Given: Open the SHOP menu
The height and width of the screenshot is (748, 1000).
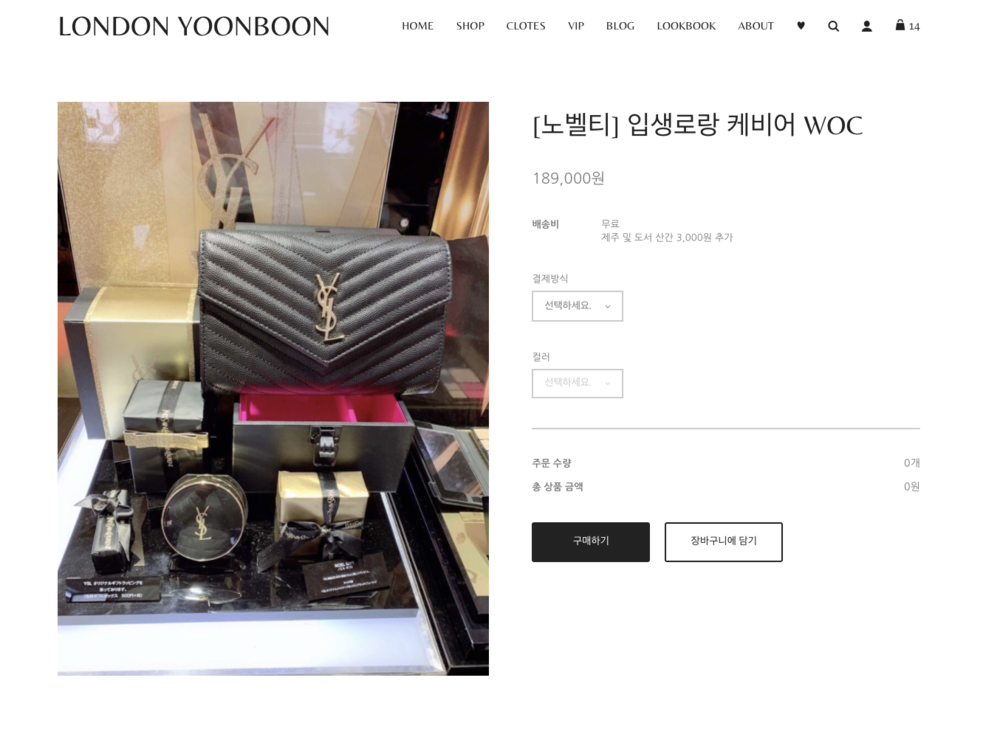Looking at the screenshot, I should pyautogui.click(x=470, y=26).
